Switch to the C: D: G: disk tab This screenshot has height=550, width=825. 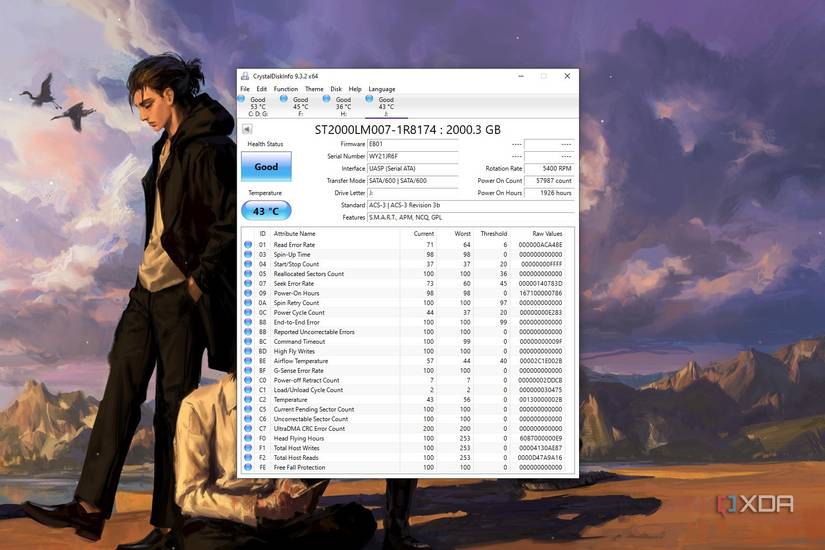point(258,106)
